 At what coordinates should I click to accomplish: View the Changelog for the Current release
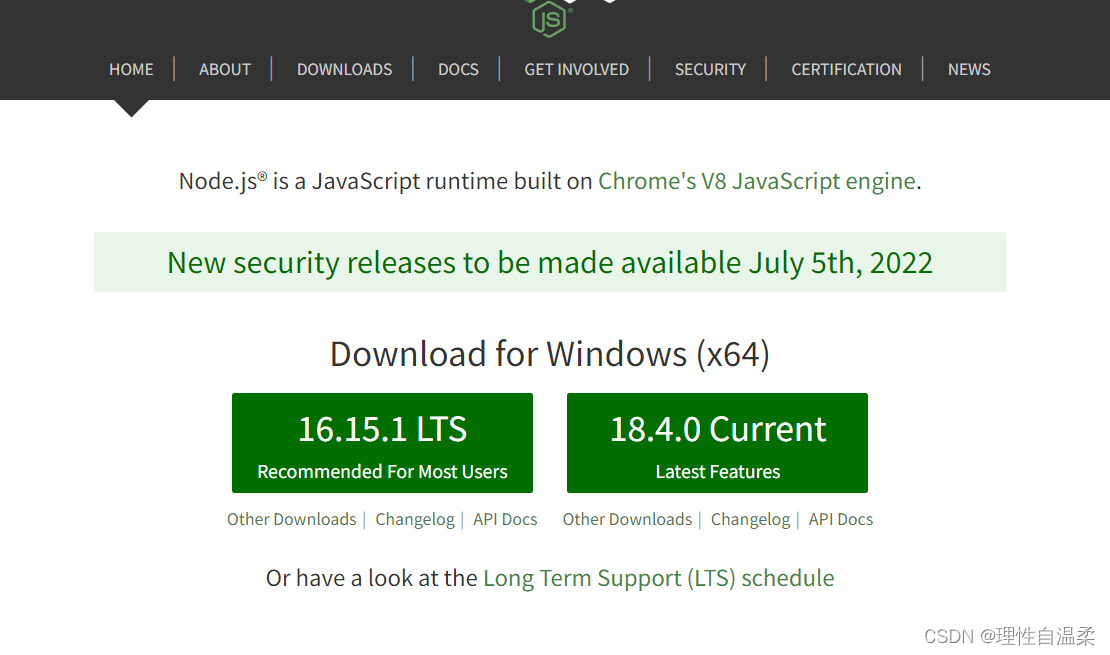(750, 519)
